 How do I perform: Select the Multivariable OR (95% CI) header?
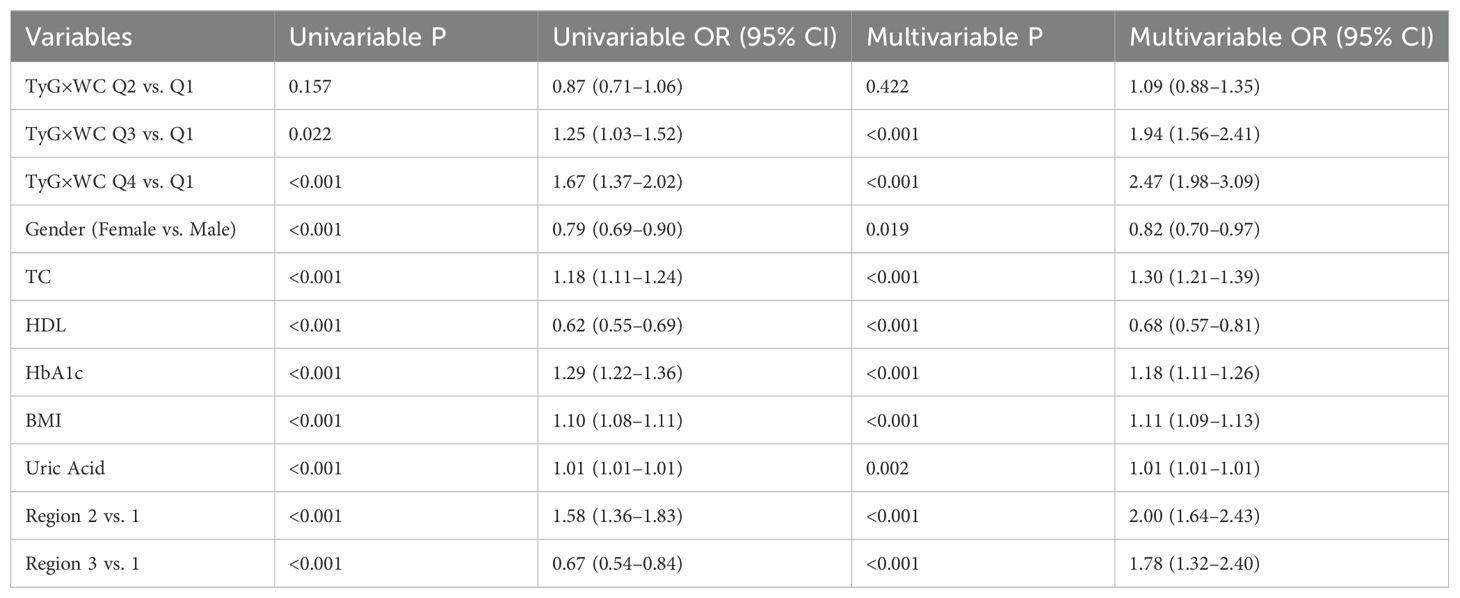coord(1282,37)
